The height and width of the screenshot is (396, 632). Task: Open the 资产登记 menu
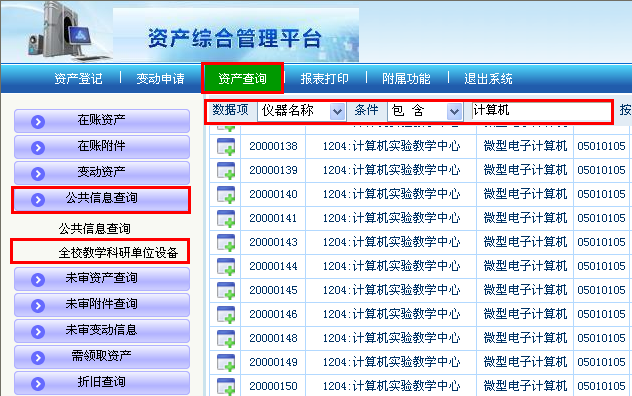(x=78, y=79)
